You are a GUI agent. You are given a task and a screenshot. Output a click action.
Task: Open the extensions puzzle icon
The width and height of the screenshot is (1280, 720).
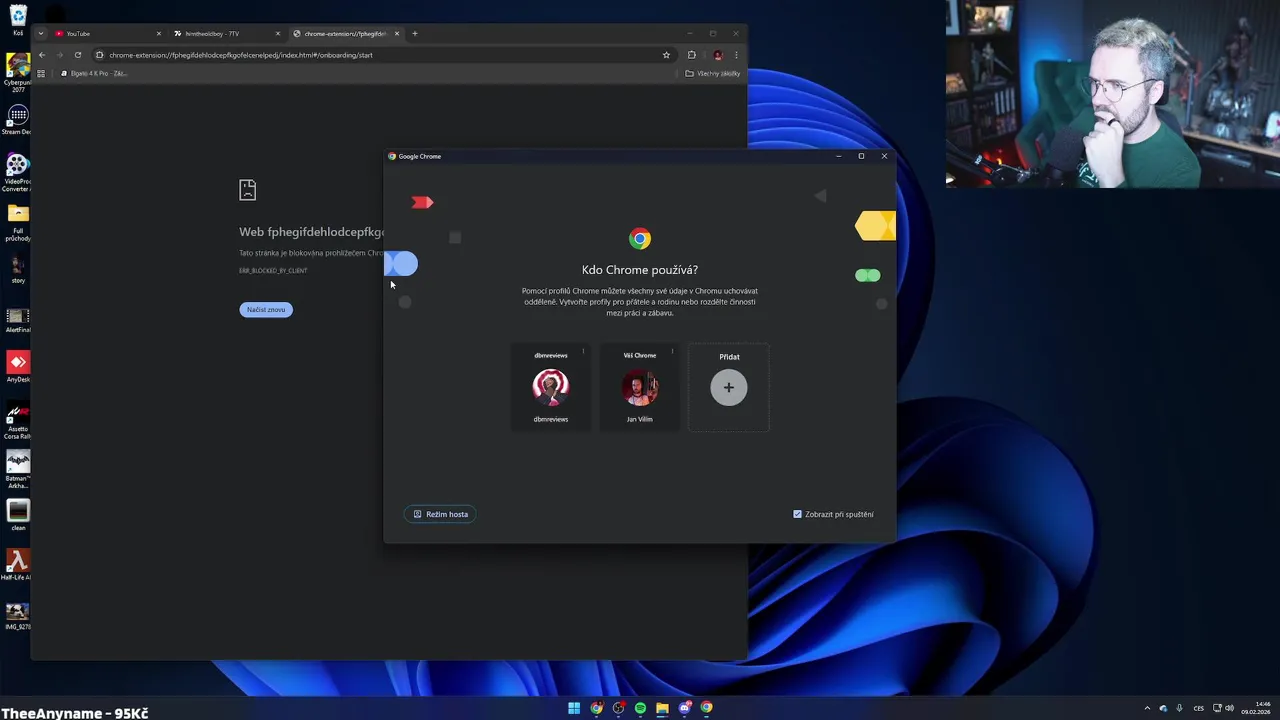pos(691,55)
